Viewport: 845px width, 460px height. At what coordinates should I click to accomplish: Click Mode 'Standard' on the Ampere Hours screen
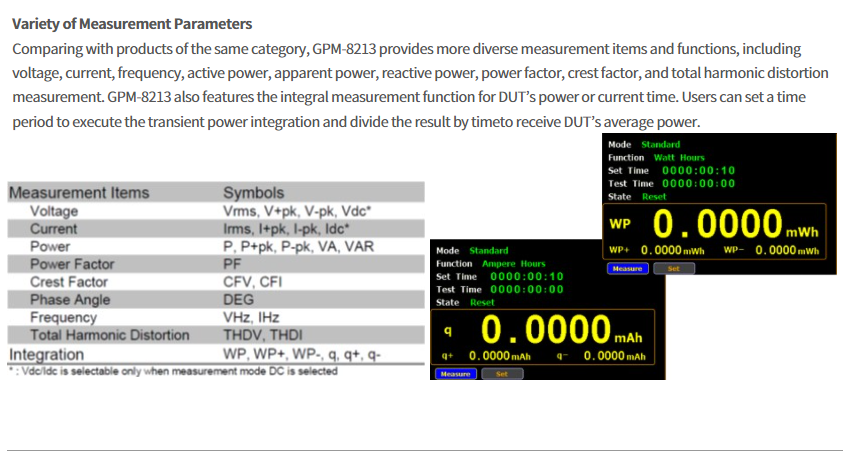tap(489, 251)
